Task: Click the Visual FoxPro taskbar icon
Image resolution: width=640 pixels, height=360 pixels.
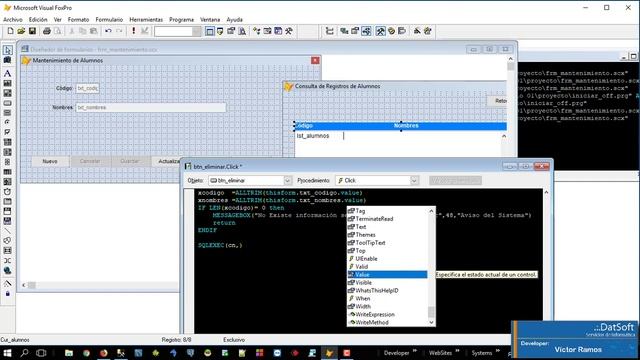Action: (329, 353)
